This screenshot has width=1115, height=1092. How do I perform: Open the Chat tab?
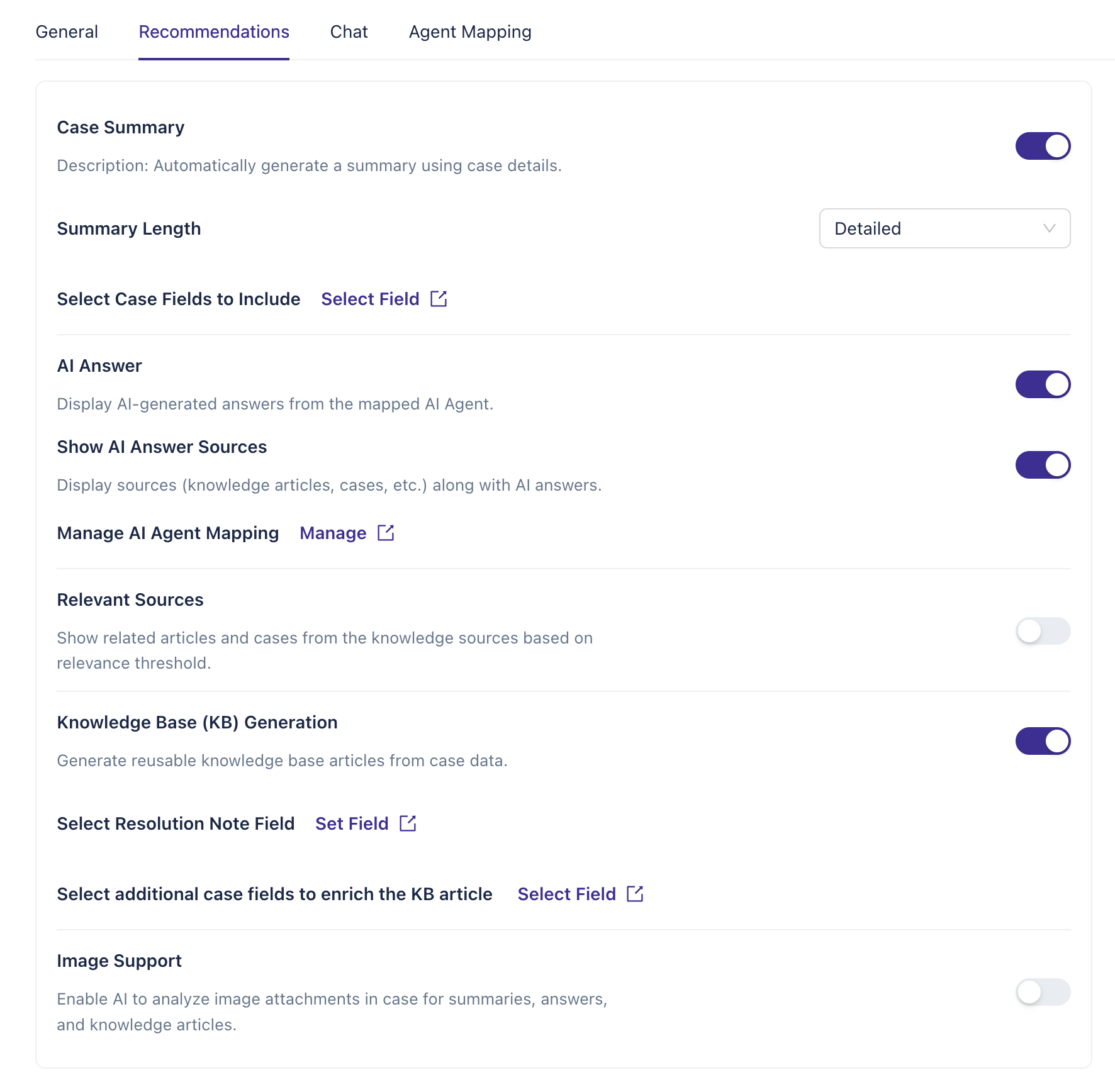tap(349, 31)
